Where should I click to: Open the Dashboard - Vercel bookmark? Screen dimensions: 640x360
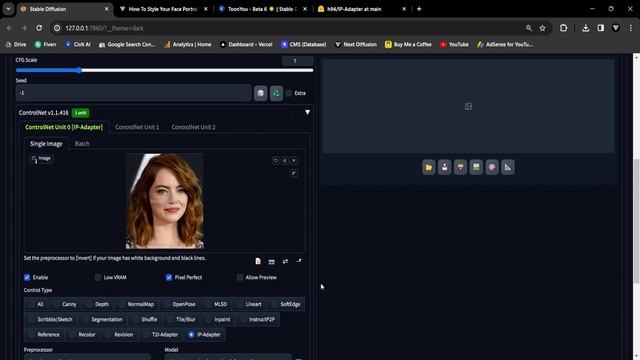[x=246, y=44]
